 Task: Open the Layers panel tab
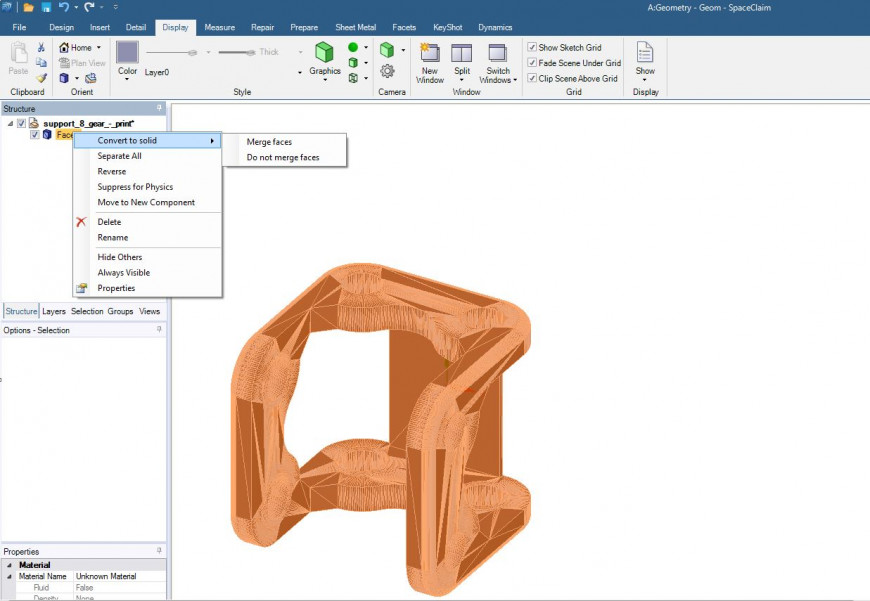click(x=54, y=311)
